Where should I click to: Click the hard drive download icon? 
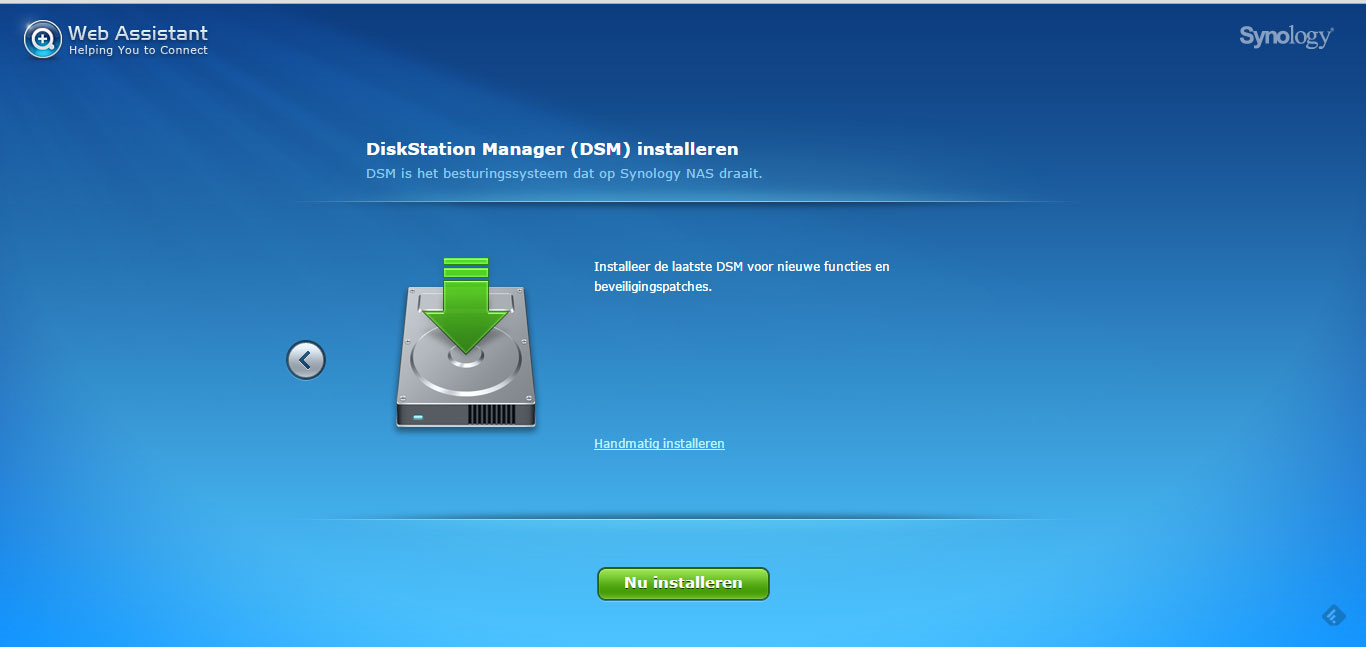click(x=466, y=343)
